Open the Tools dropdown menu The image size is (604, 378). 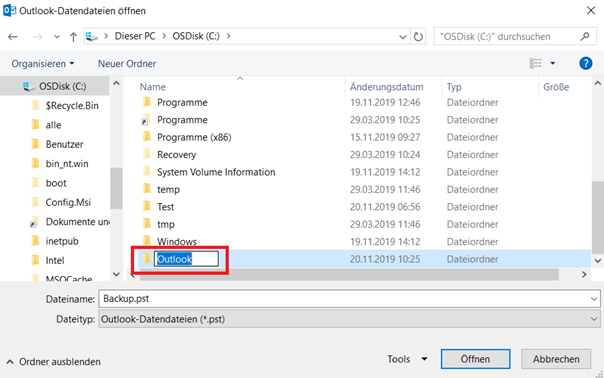tap(407, 359)
